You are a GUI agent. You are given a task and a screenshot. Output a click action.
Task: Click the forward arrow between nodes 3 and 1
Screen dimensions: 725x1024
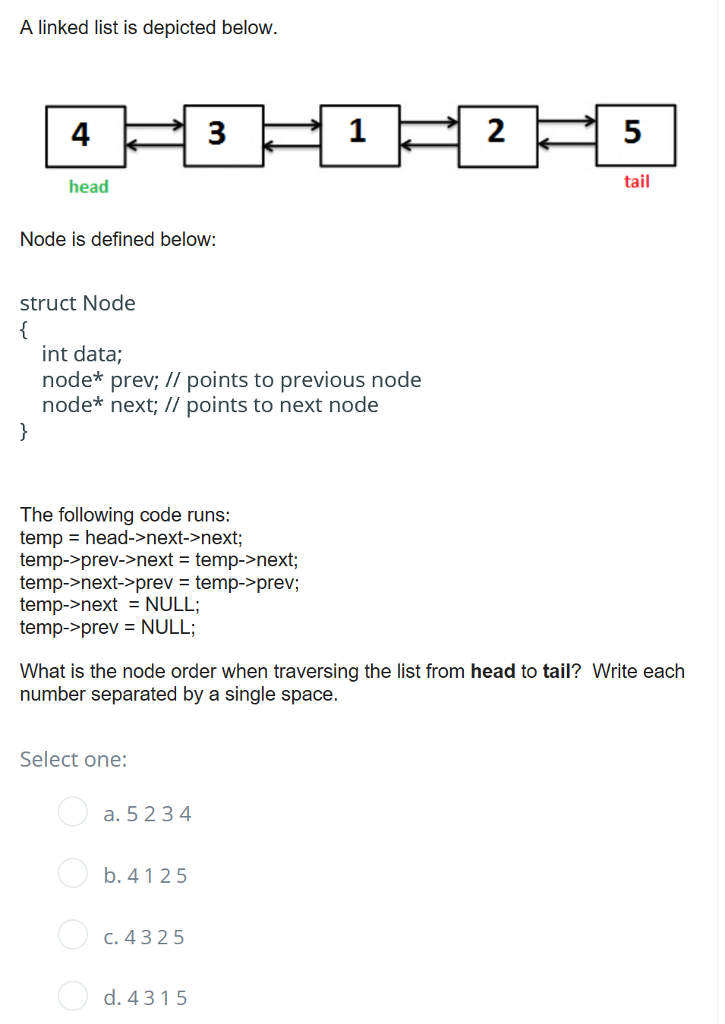coord(291,122)
